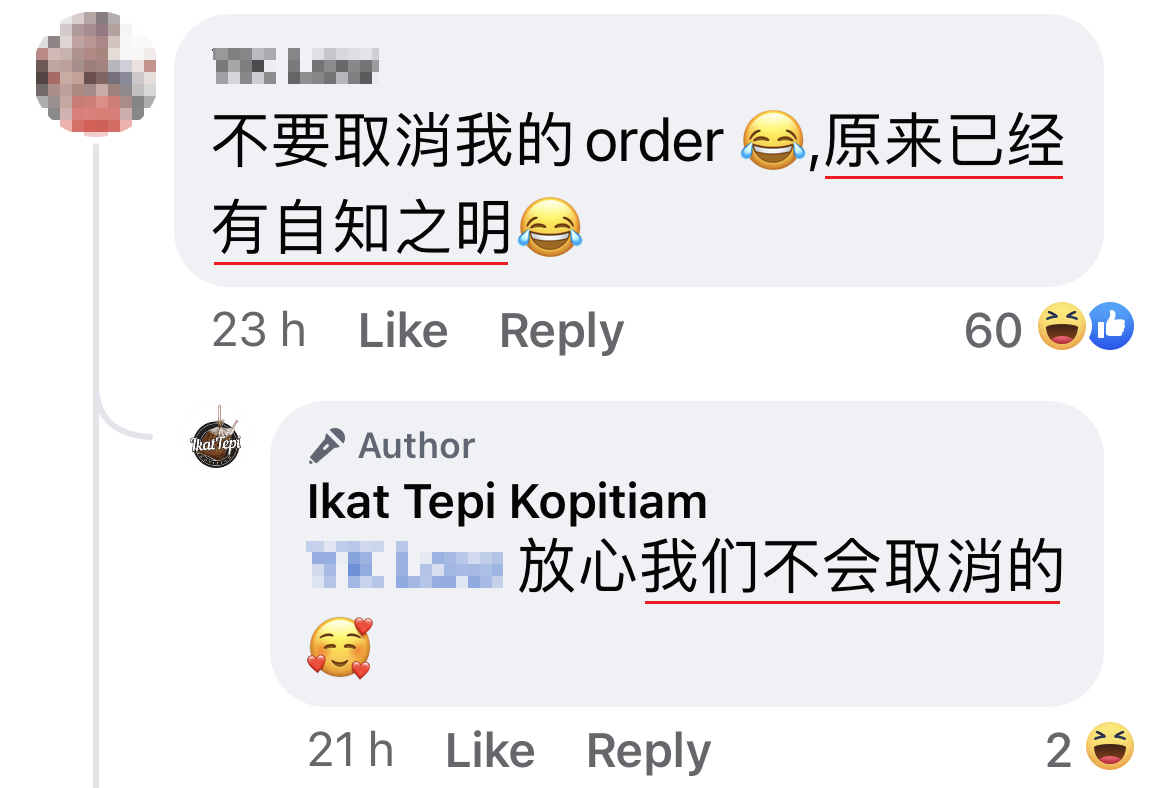Click the smiling face with hearts emoji
Screen dimensions: 1170x788
pyautogui.click(x=340, y=648)
